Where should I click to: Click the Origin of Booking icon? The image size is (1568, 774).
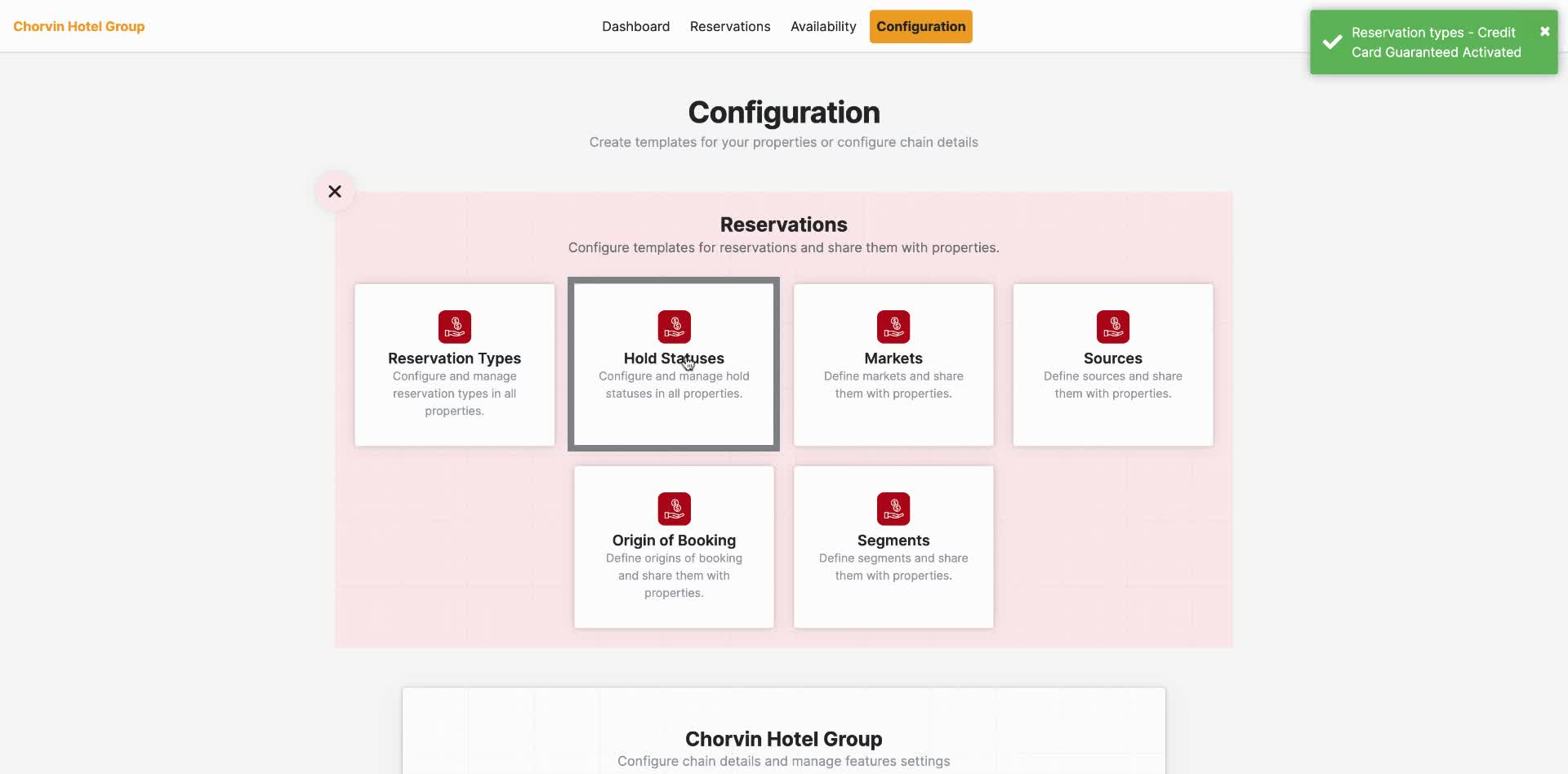674,508
